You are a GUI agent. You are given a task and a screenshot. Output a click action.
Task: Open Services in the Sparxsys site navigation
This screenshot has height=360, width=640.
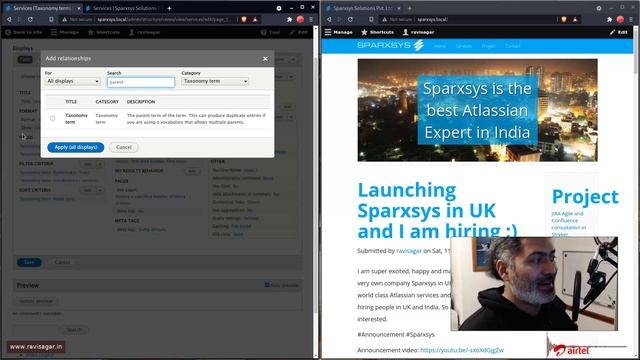(464, 46)
